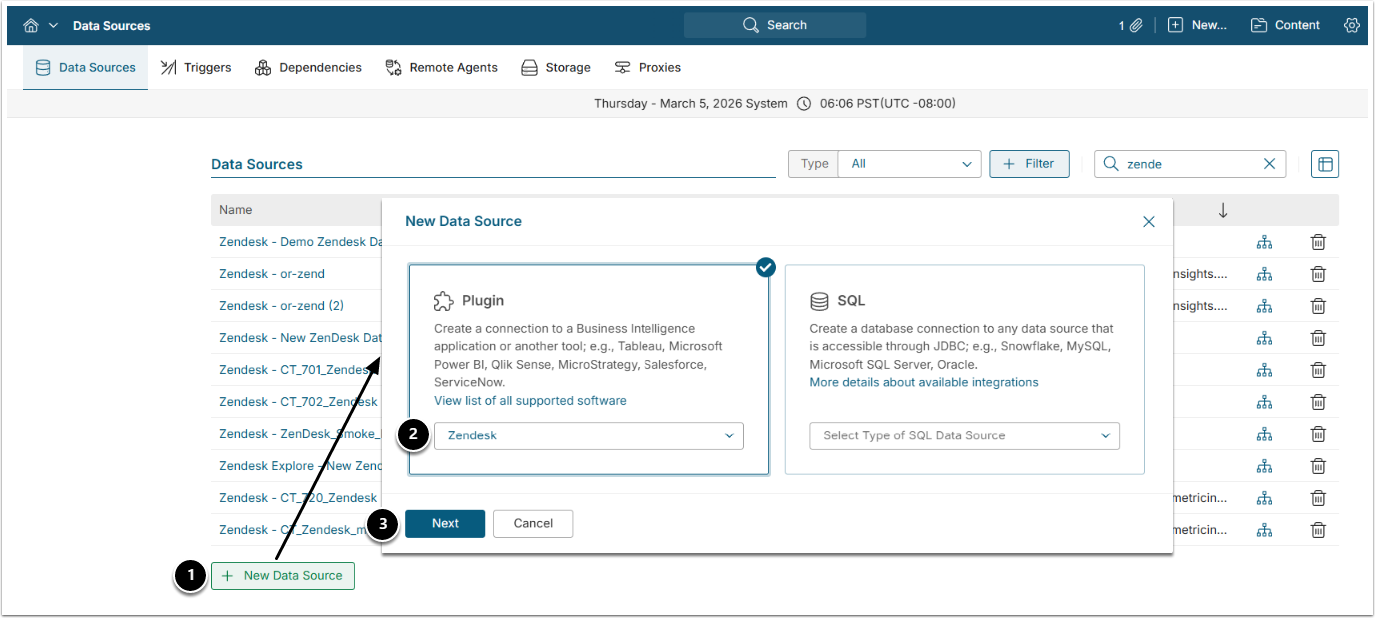Click the home icon in top bar

[31, 25]
